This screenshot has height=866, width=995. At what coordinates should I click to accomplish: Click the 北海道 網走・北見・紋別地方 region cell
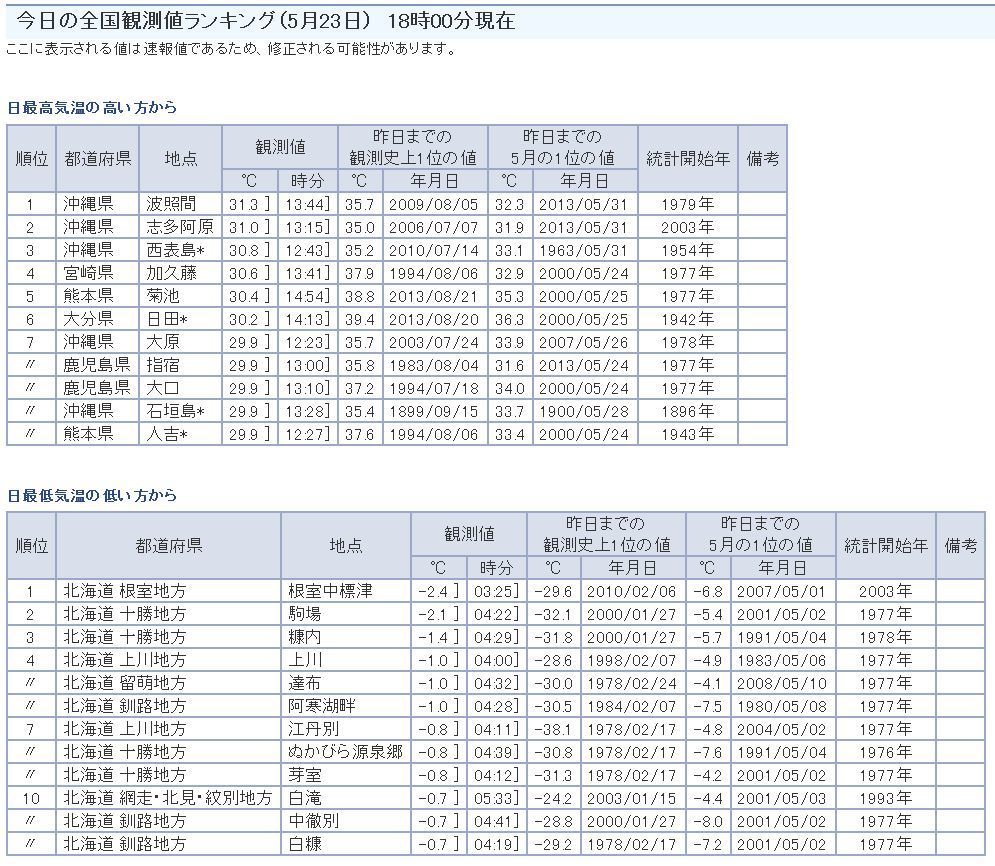click(167, 798)
